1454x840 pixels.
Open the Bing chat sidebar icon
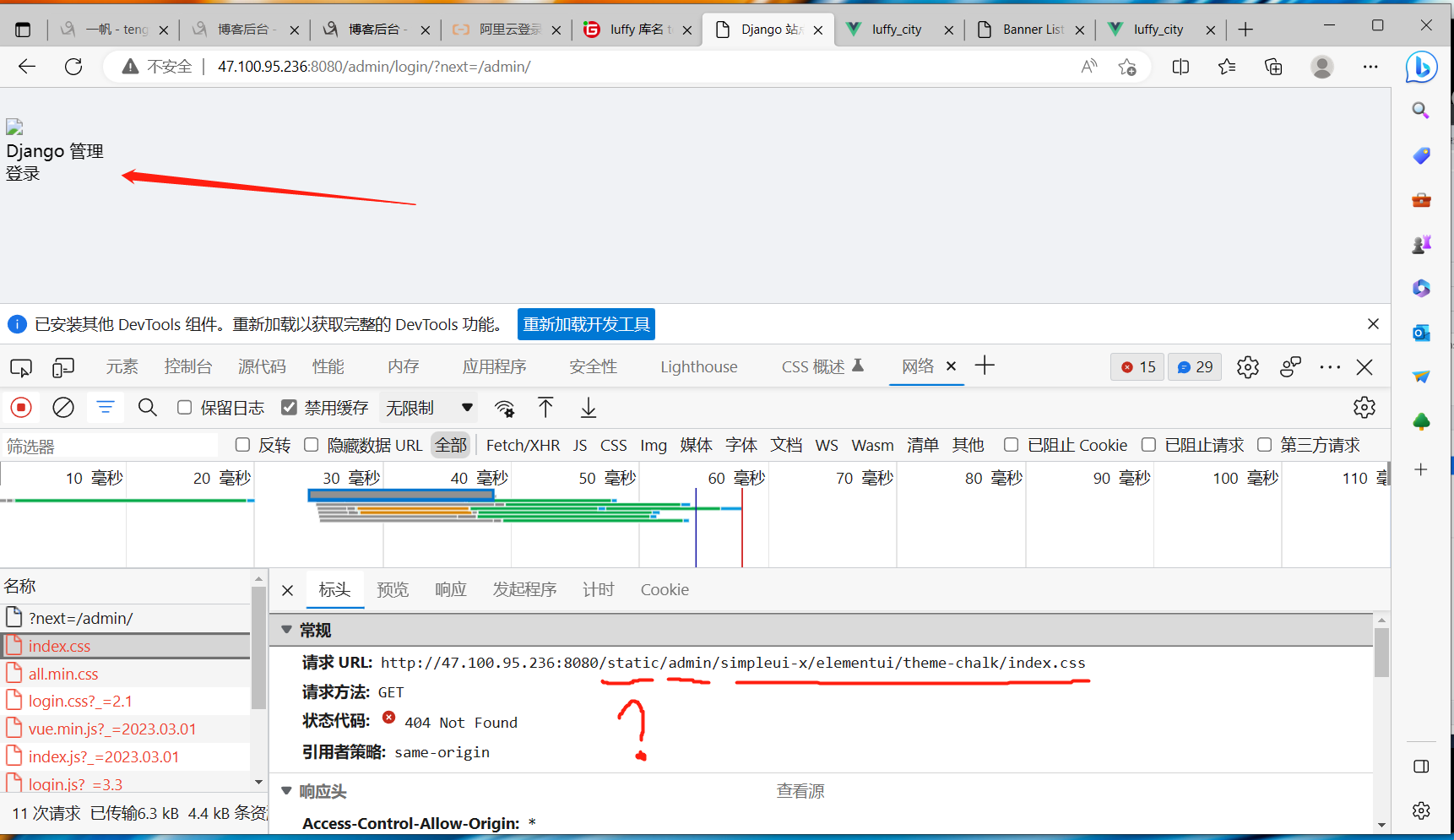(1422, 67)
